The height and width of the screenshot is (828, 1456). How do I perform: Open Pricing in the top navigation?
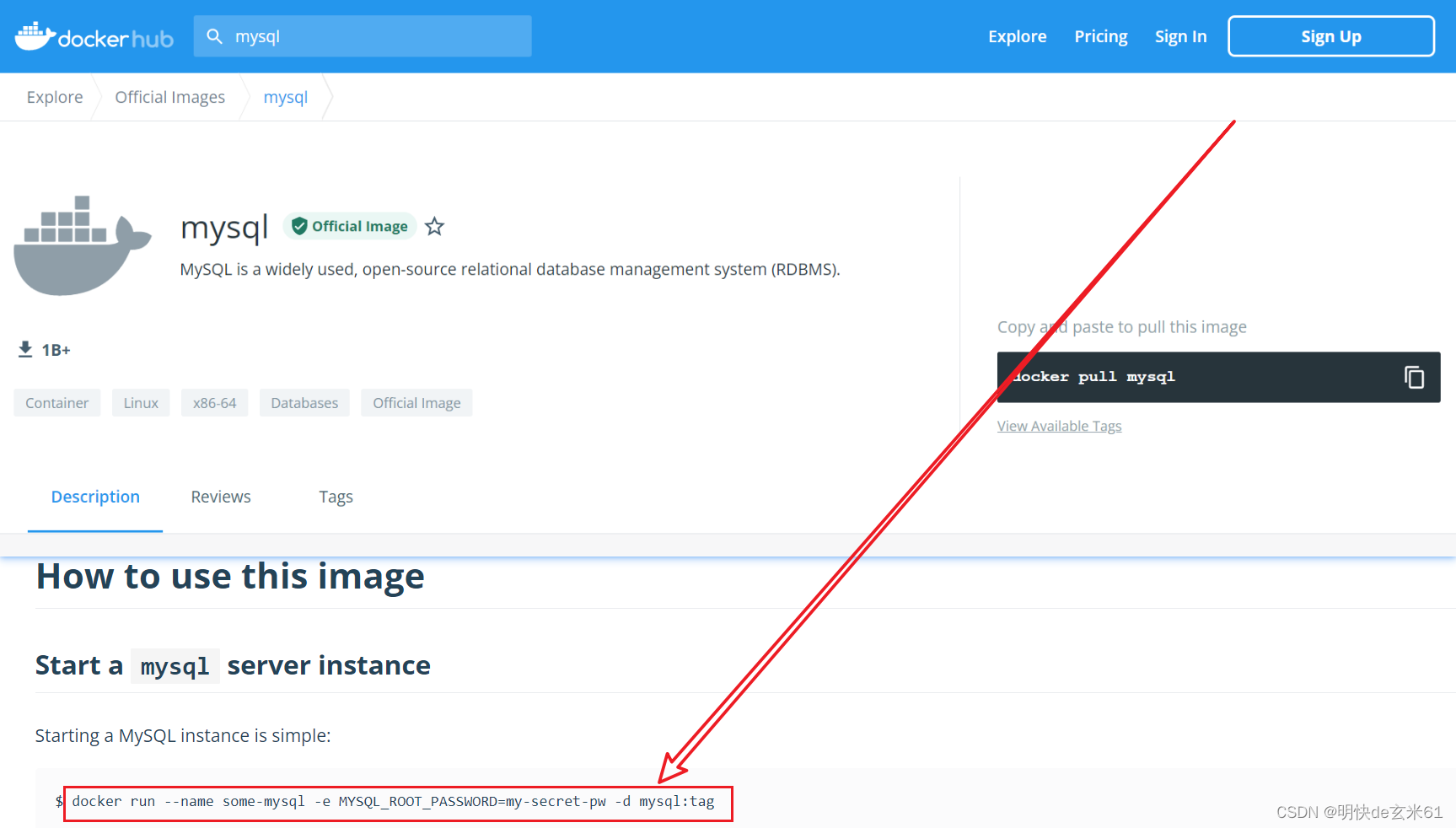(x=1101, y=36)
